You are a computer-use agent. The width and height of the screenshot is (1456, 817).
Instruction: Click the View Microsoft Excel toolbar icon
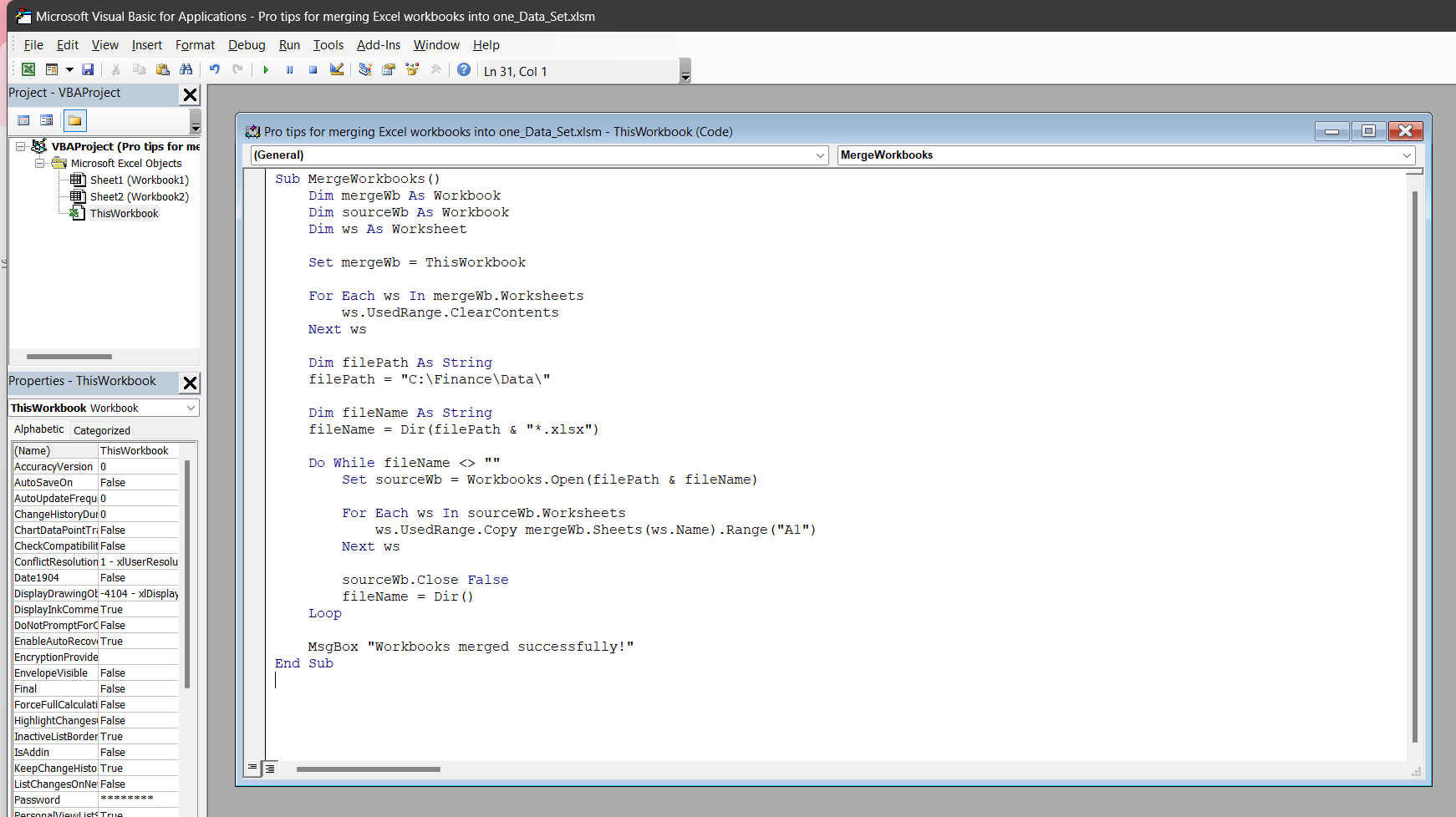[x=28, y=70]
